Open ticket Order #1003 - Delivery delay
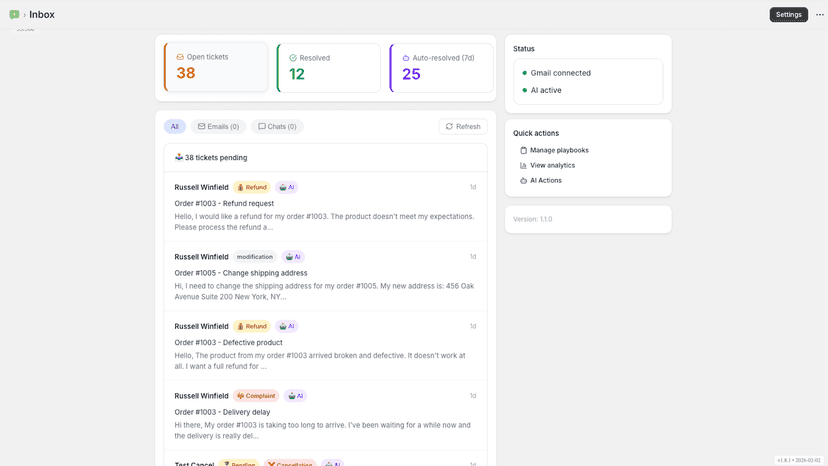828x466 pixels. click(325, 416)
